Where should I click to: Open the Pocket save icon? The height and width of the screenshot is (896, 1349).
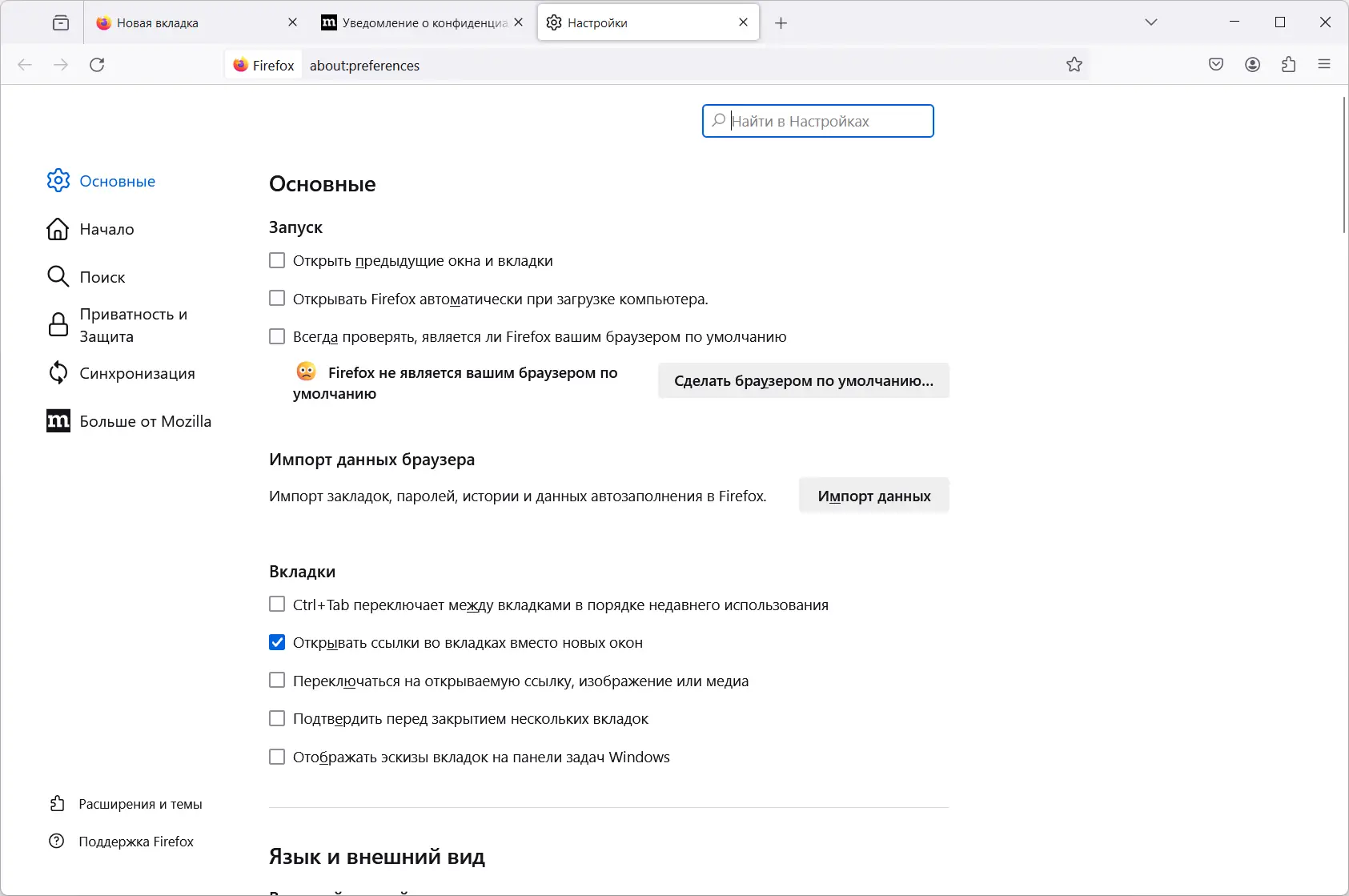(x=1216, y=65)
